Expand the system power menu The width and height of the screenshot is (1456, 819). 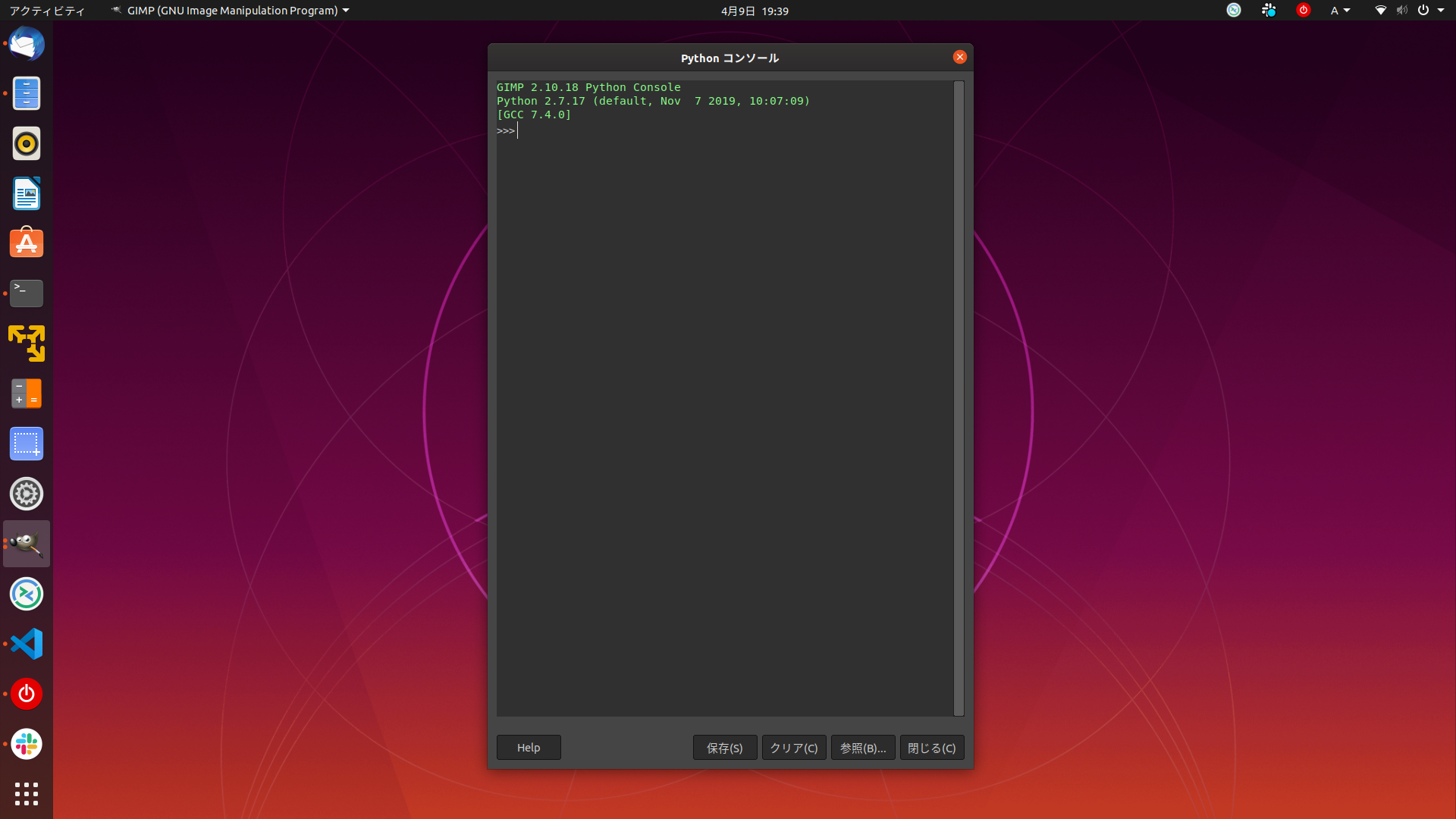tap(1431, 11)
